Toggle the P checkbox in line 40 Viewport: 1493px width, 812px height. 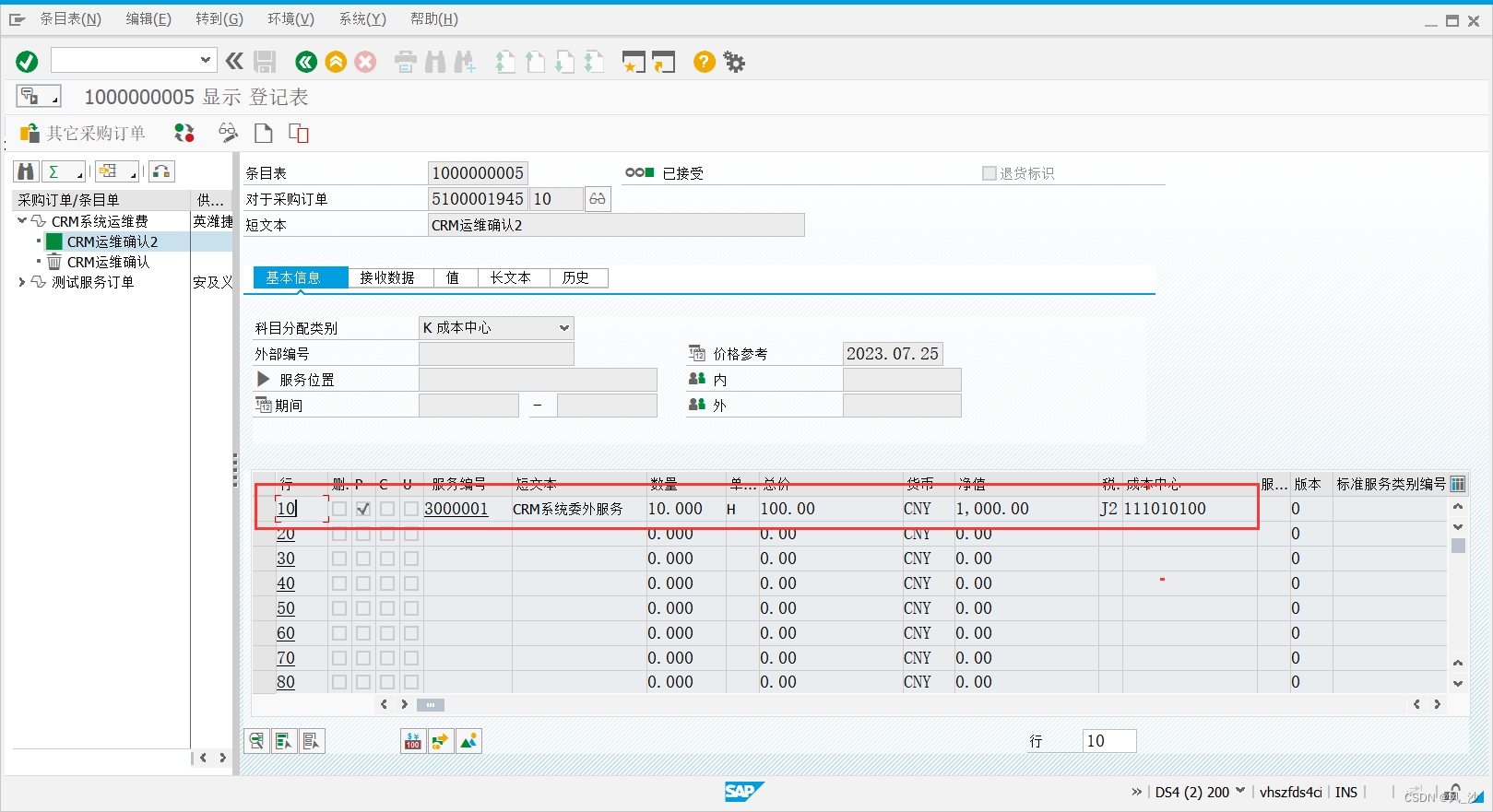click(x=363, y=583)
